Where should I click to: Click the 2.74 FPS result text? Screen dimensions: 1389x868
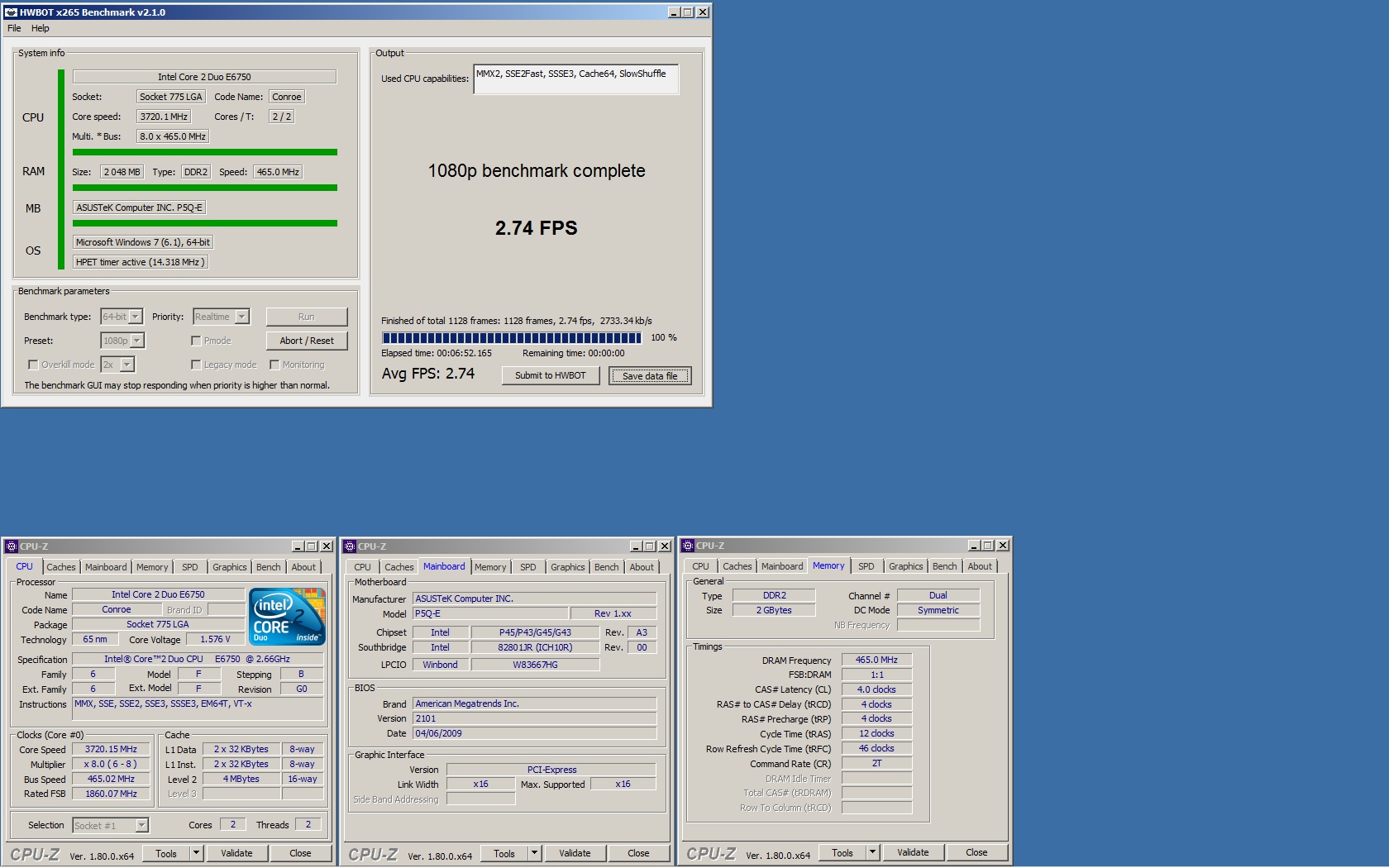click(537, 228)
